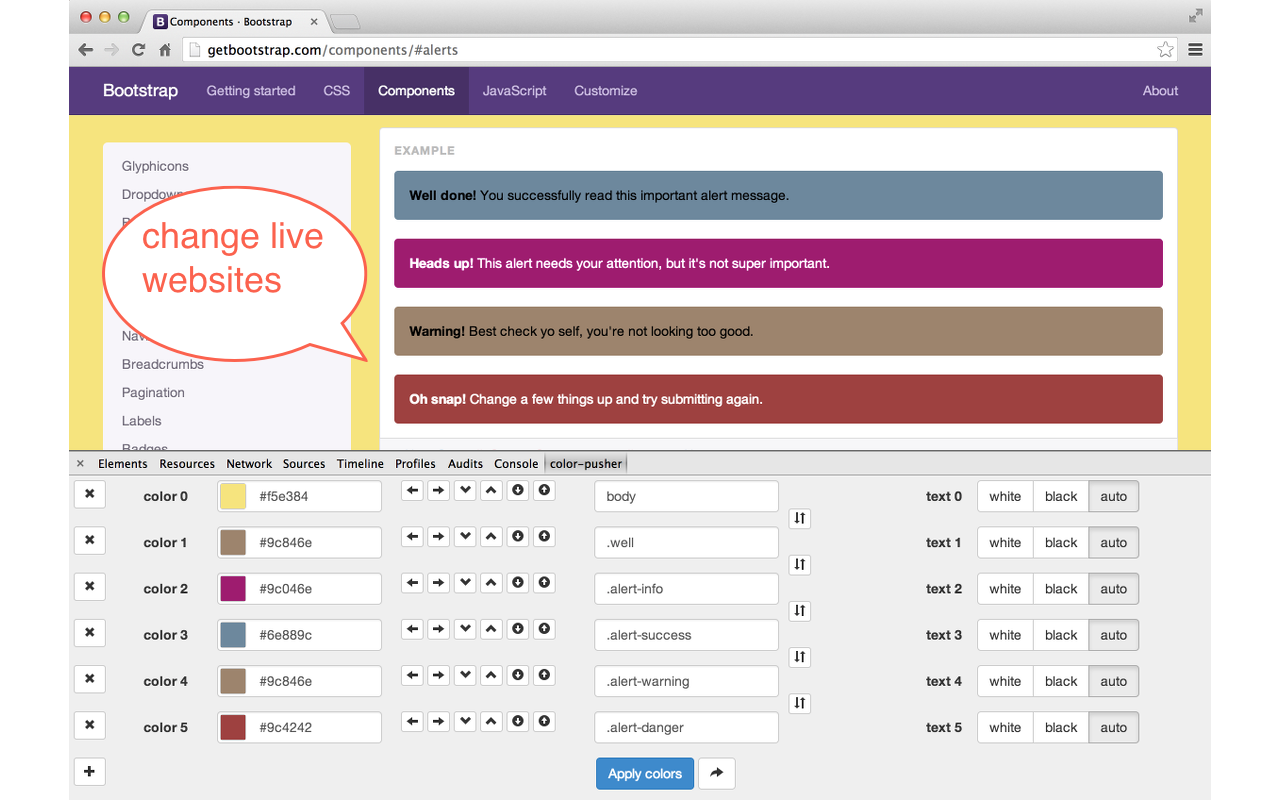
Task: Set text 2 to white
Action: tap(1005, 589)
